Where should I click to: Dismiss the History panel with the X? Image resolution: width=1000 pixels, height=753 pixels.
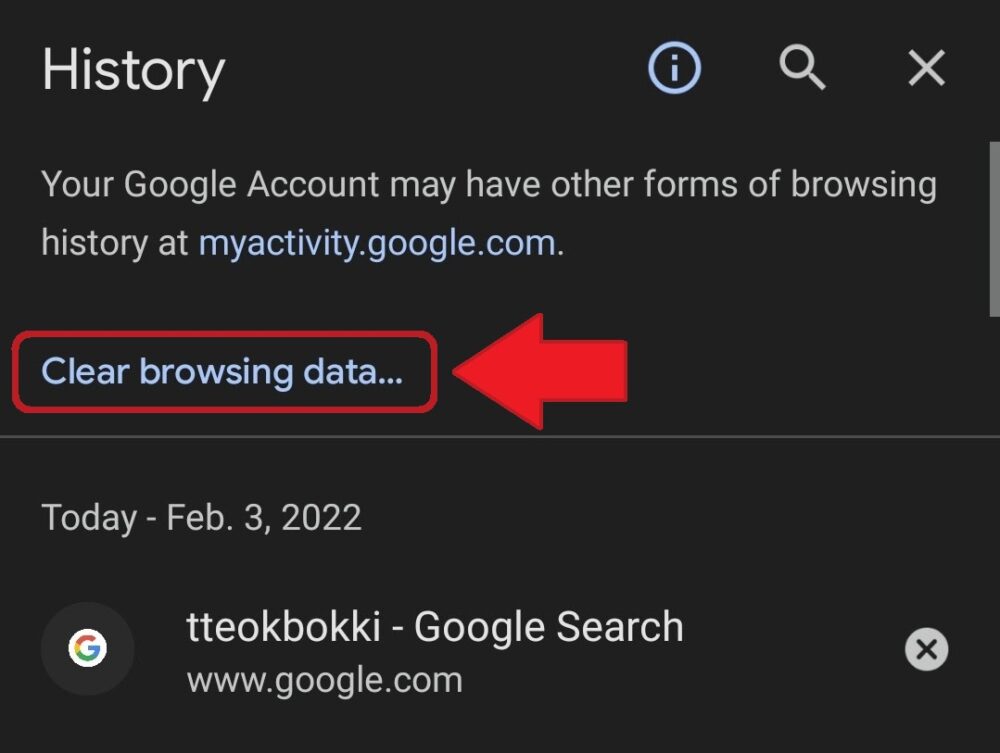(x=926, y=68)
